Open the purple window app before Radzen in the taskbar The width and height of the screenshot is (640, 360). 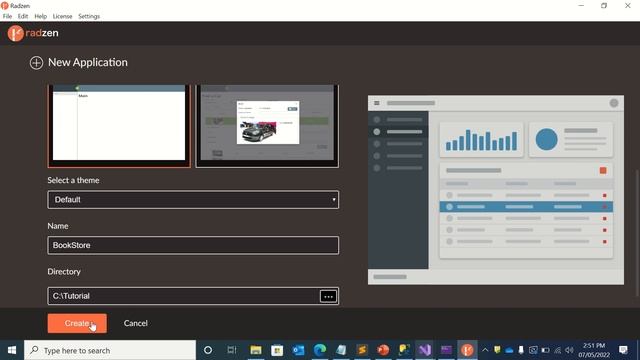446,350
